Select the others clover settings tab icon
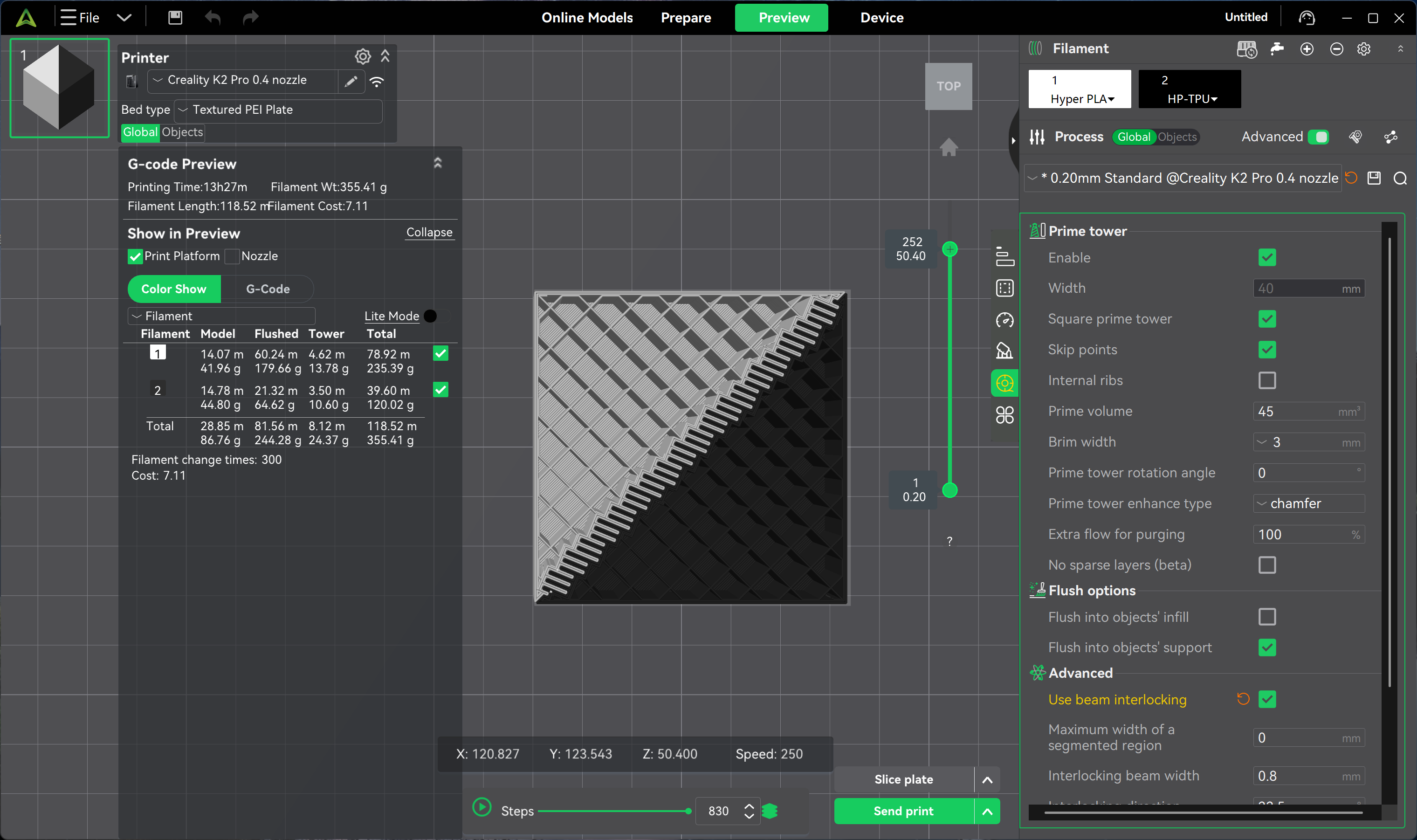1417x840 pixels. (x=1004, y=415)
